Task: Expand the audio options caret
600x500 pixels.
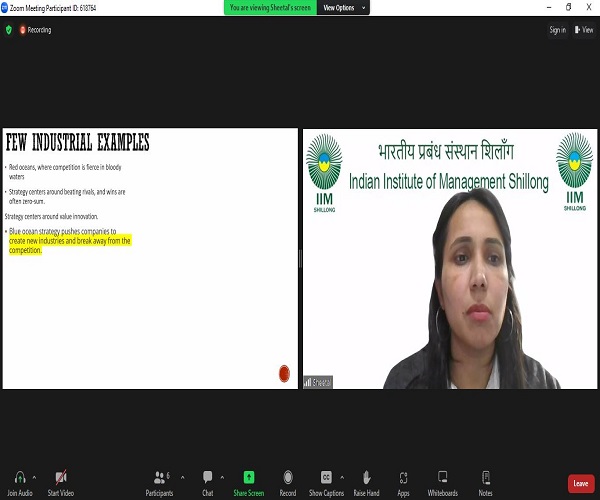Action: pyautogui.click(x=34, y=477)
